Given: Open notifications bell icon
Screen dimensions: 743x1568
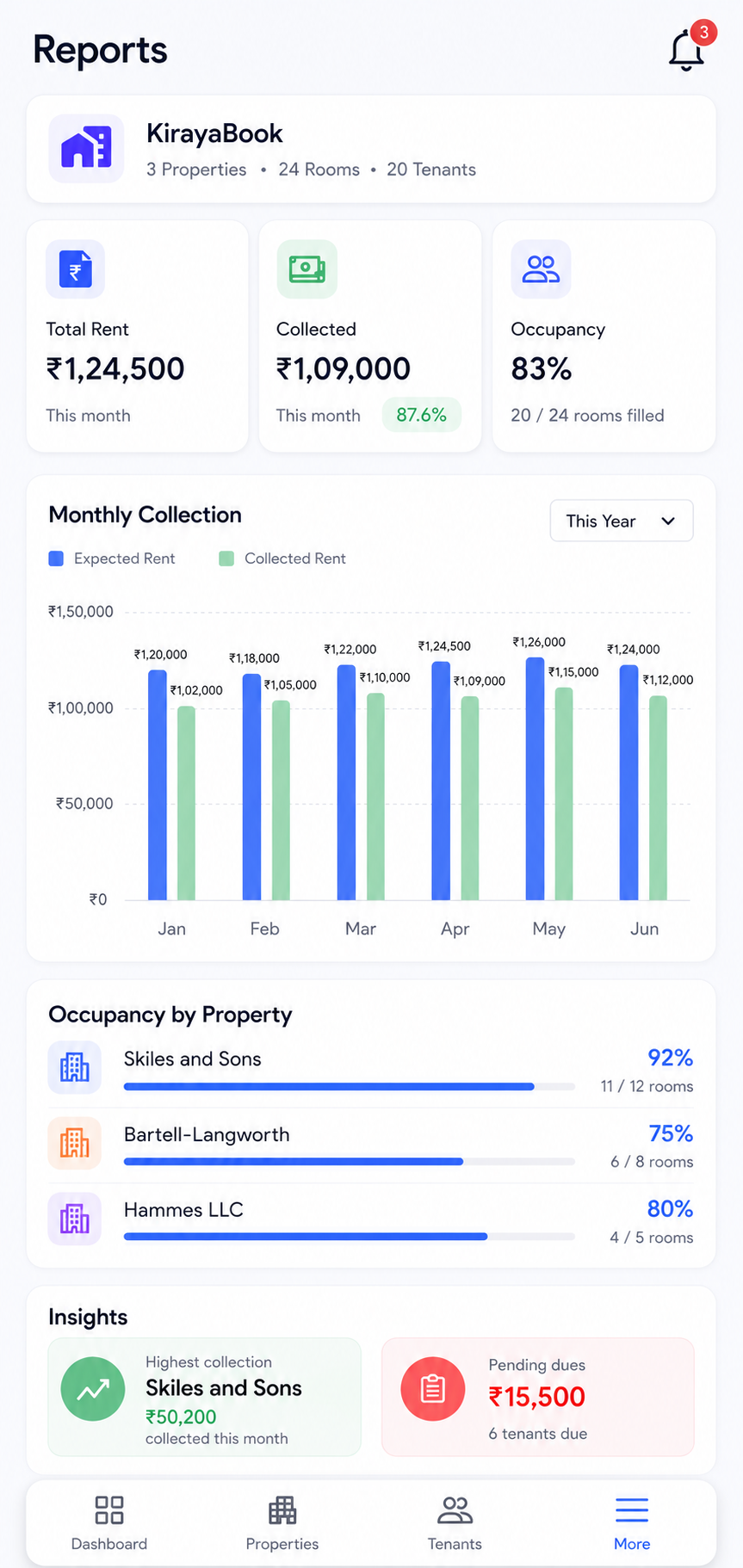Looking at the screenshot, I should 686,51.
